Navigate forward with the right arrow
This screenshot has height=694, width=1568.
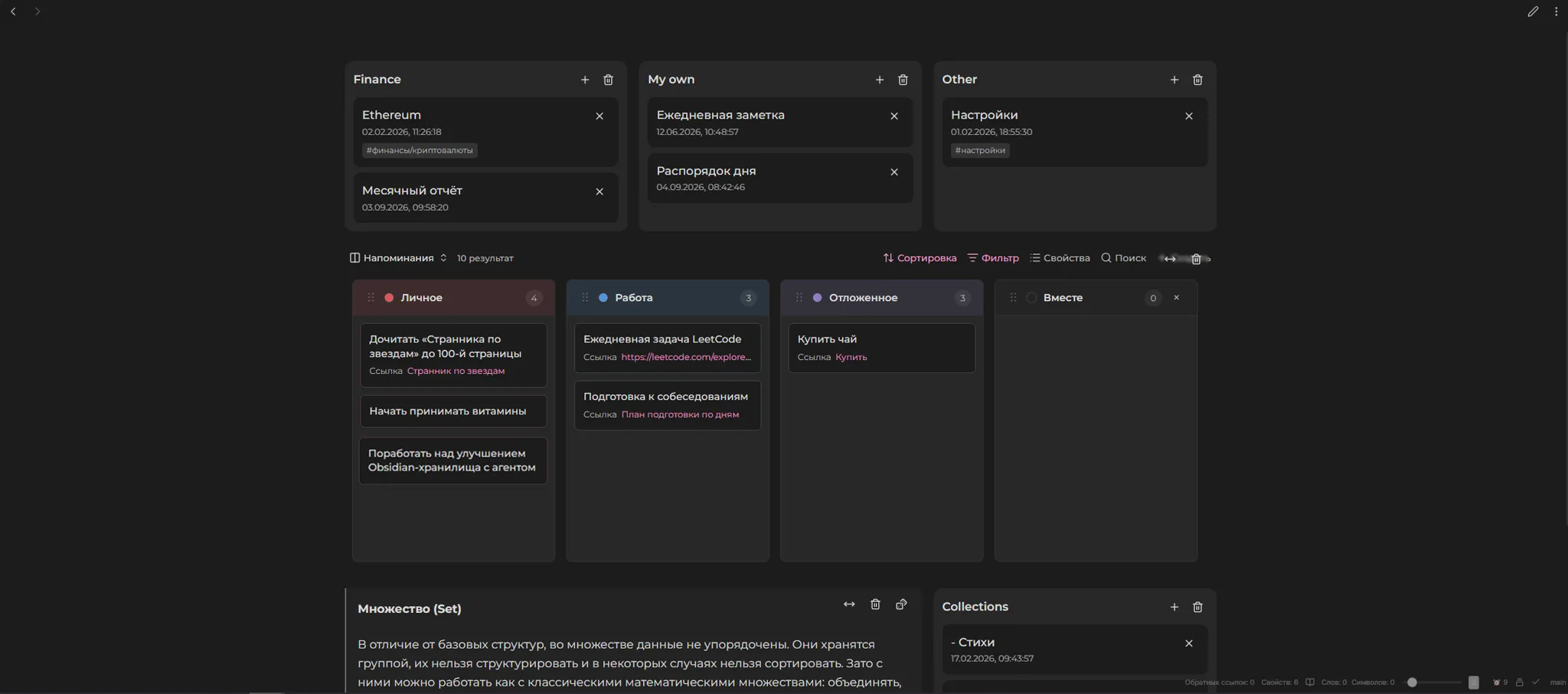(x=37, y=11)
